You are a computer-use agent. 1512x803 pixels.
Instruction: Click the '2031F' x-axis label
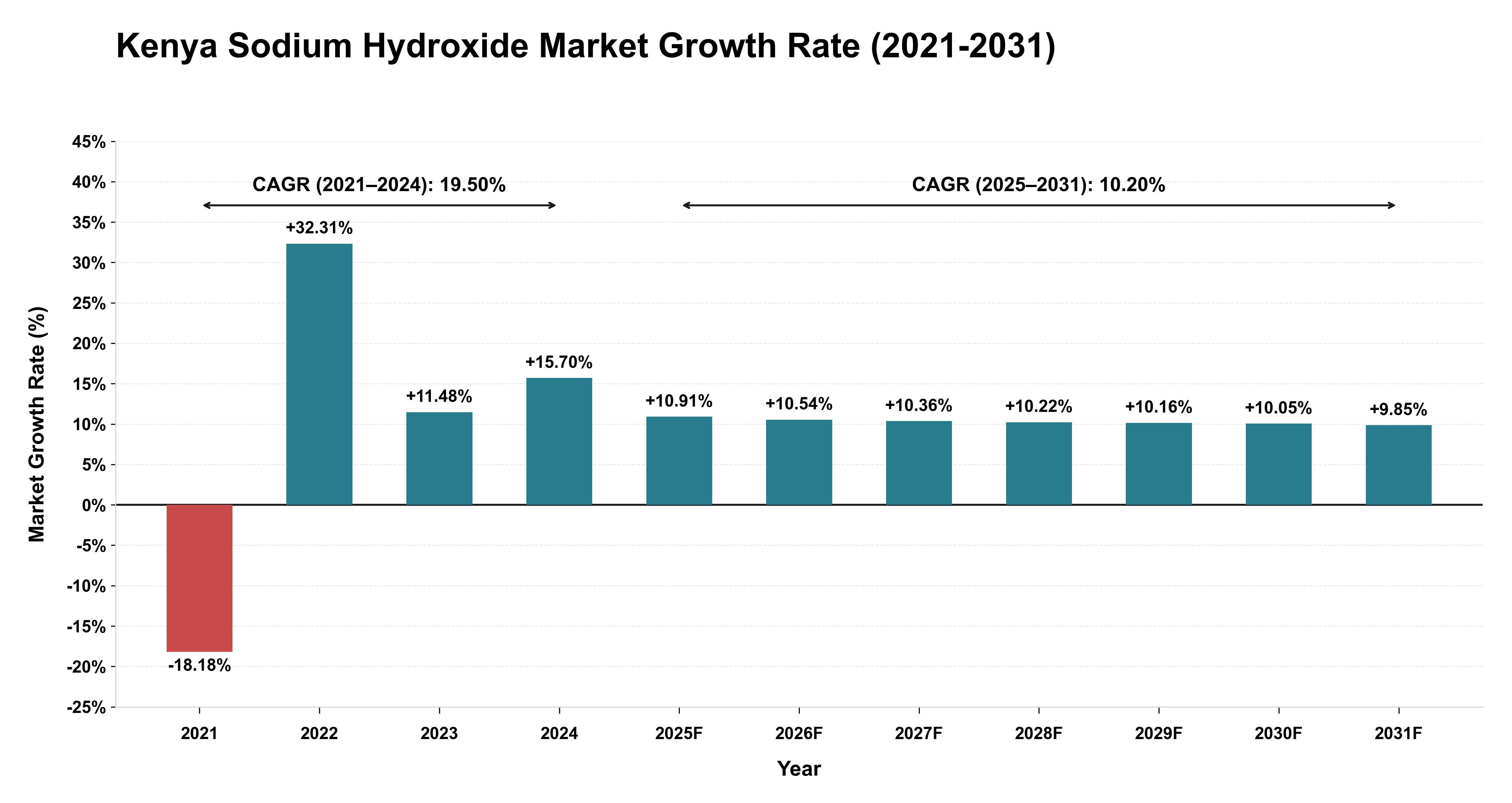[1399, 734]
